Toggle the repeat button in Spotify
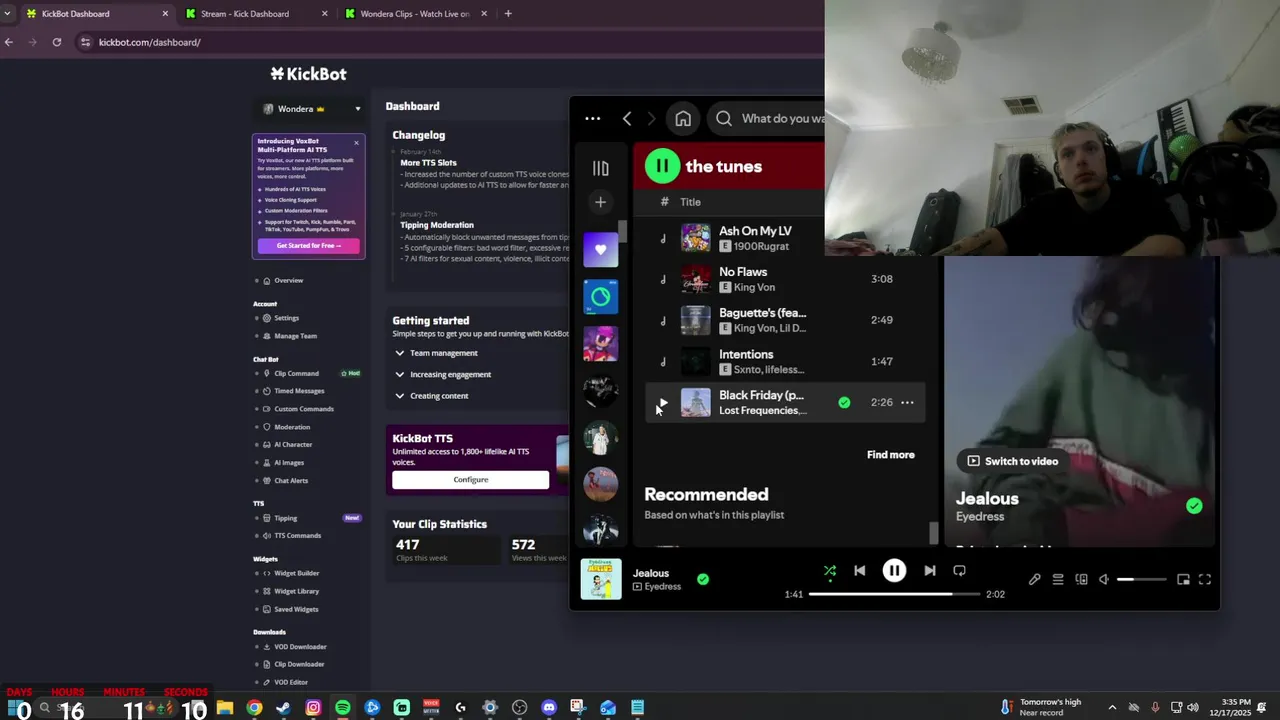The image size is (1280, 720). click(959, 571)
